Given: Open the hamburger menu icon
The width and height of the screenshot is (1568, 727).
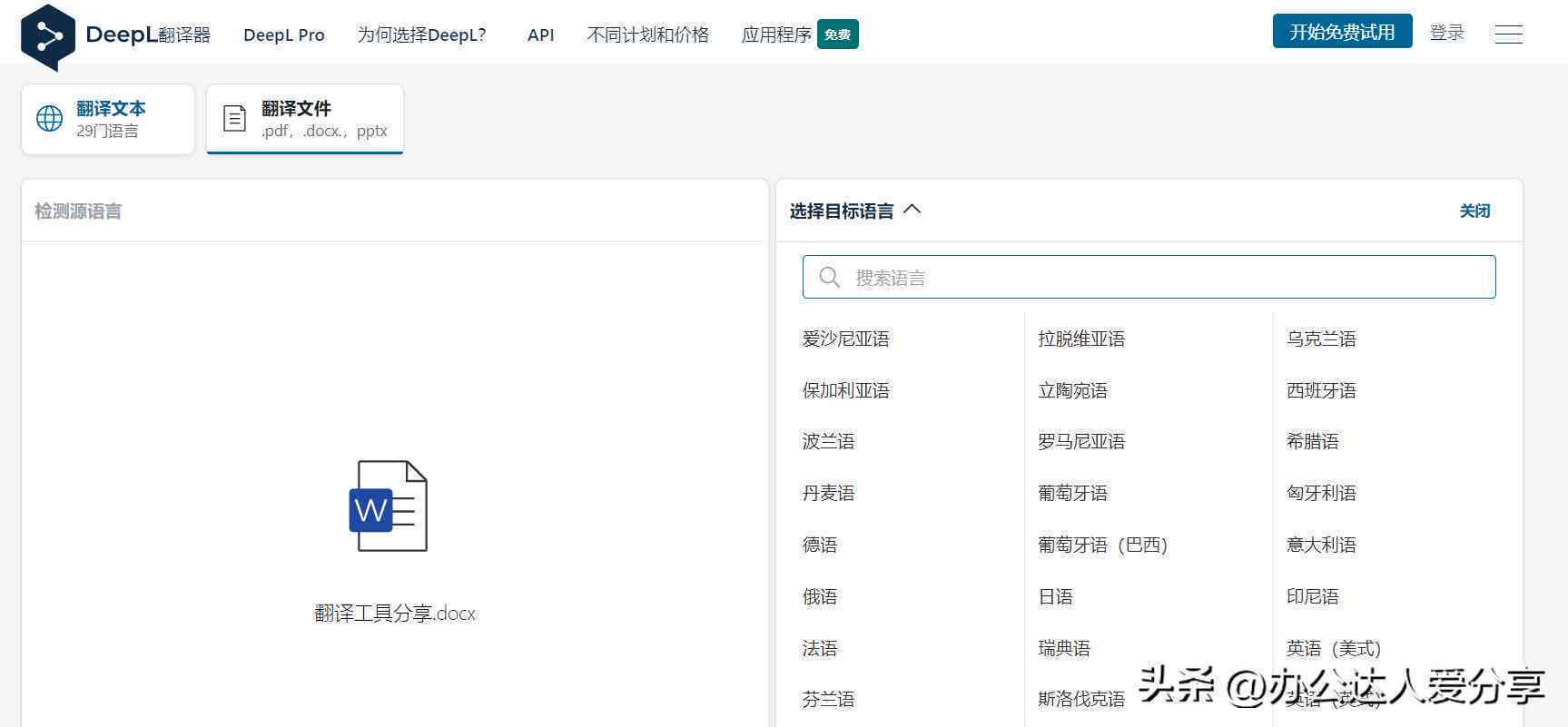Looking at the screenshot, I should [1508, 34].
